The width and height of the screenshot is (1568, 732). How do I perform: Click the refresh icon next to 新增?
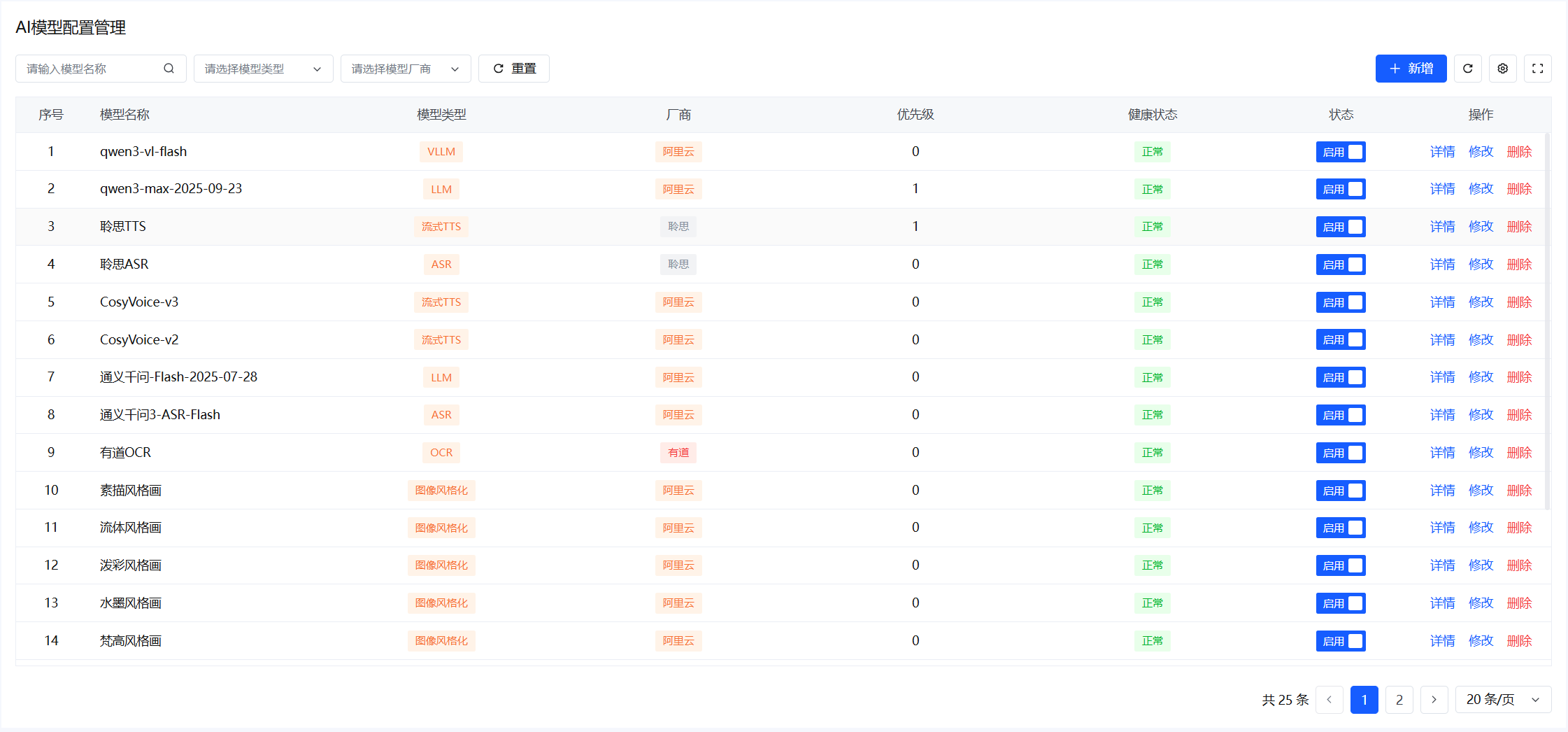pyautogui.click(x=1467, y=69)
